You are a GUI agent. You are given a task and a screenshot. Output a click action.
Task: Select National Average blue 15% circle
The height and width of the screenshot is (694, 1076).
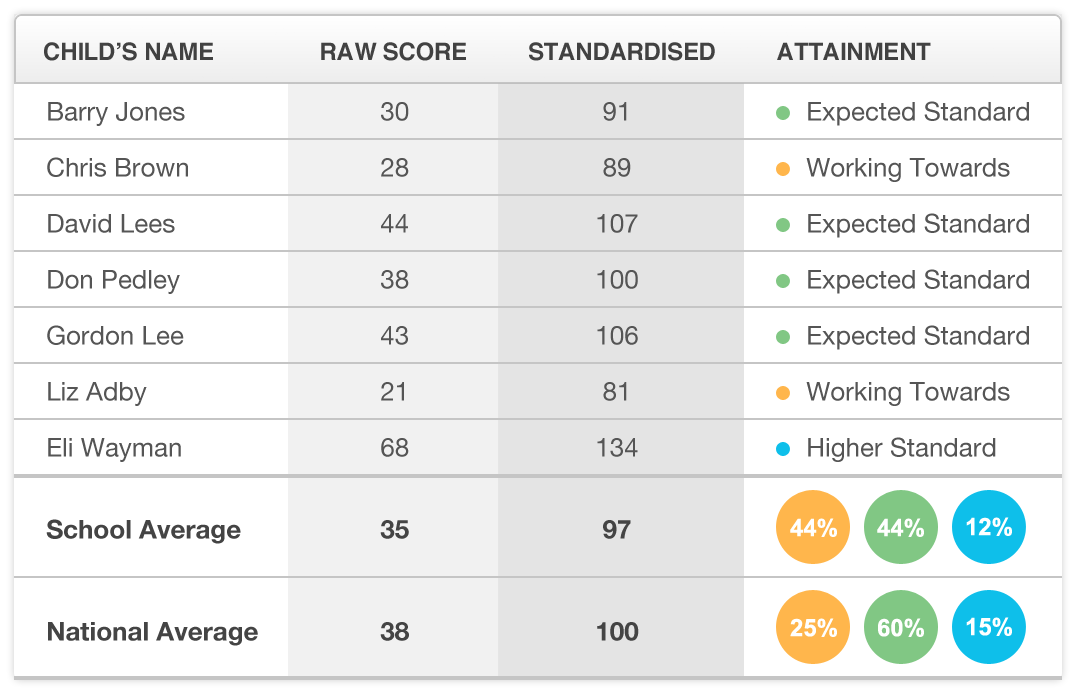tap(989, 628)
